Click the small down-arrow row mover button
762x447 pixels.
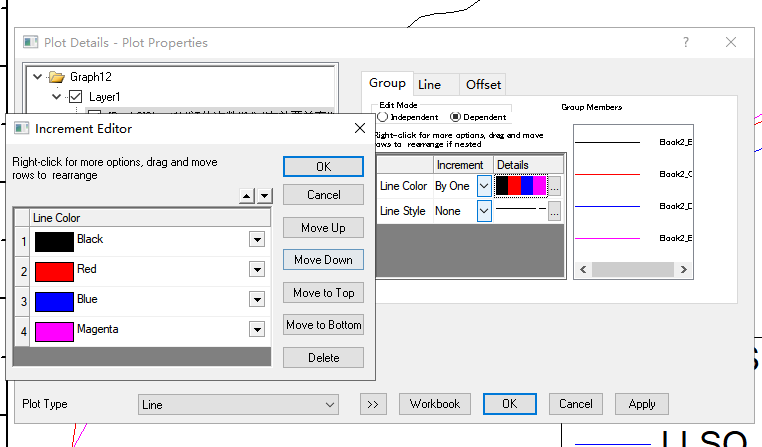click(x=264, y=196)
